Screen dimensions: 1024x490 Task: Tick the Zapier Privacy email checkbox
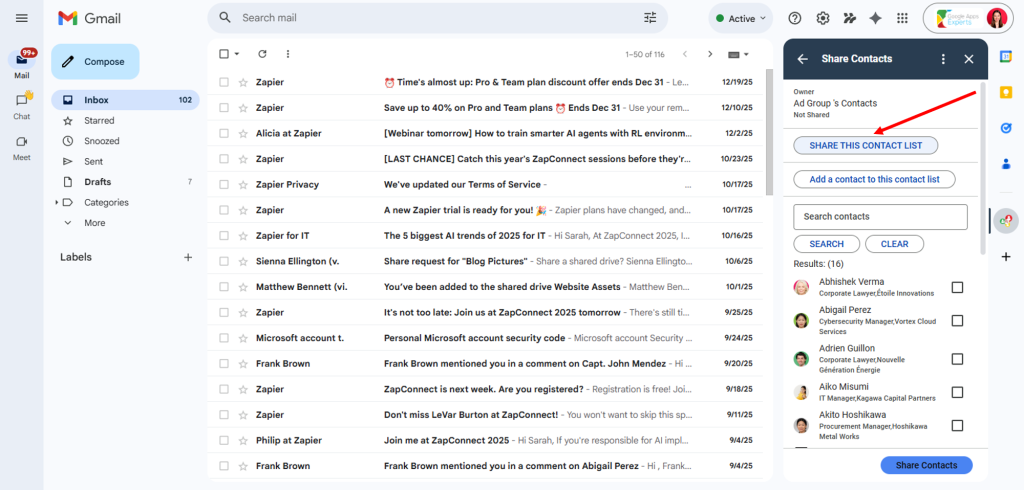(x=224, y=184)
